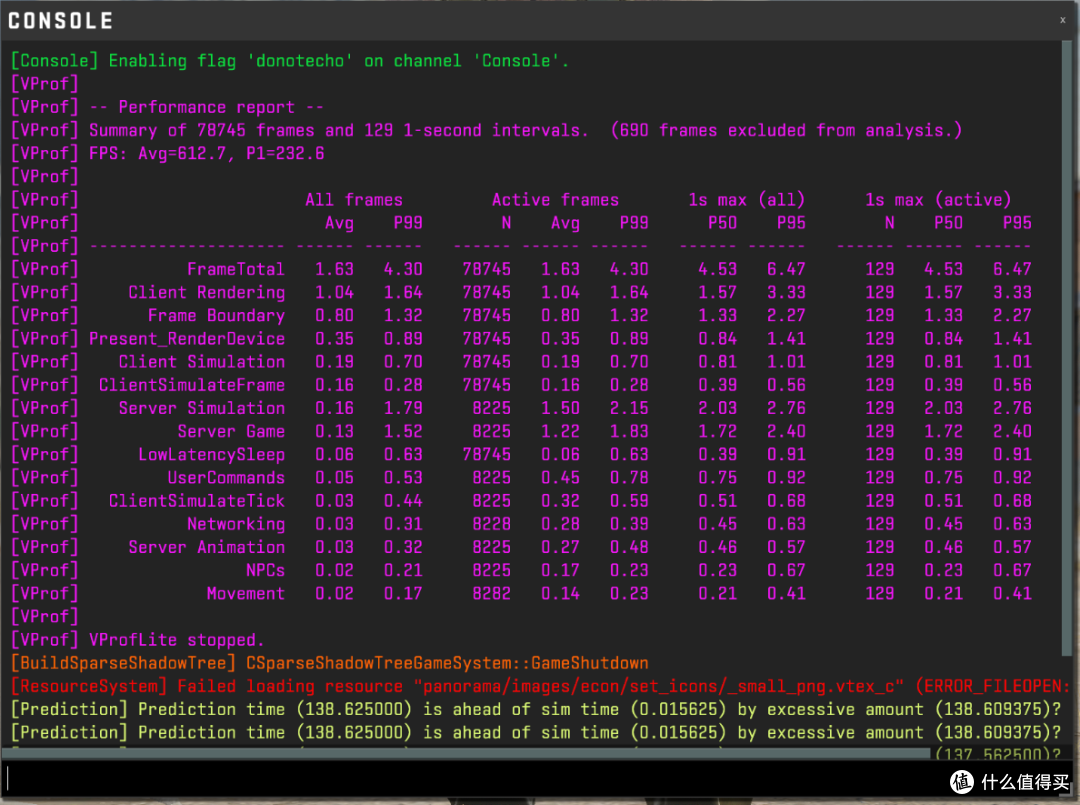1080x805 pixels.
Task: Select the "Enabling flag 'donotecho'" console line
Action: click(290, 61)
